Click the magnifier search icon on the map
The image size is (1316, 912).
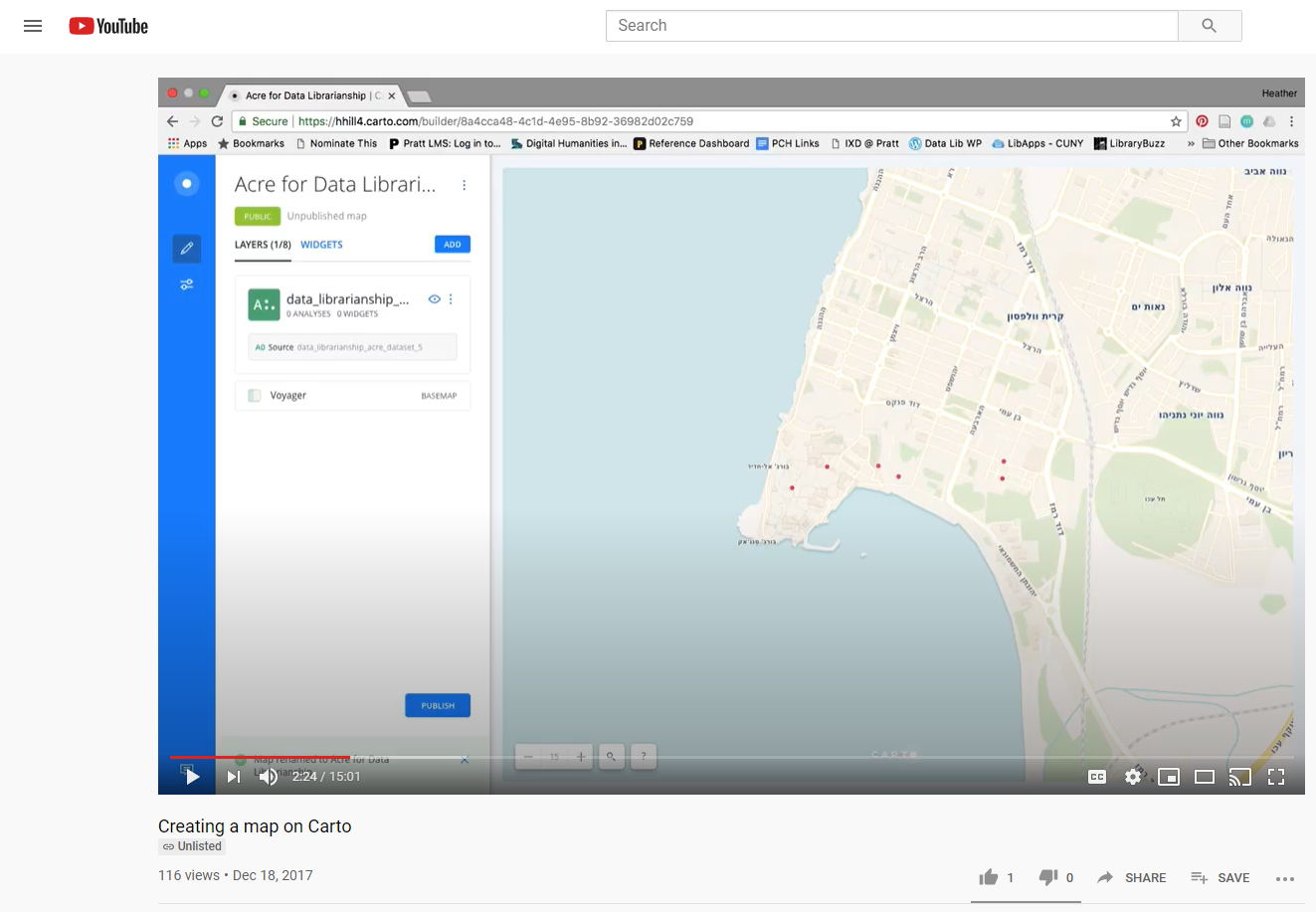click(x=611, y=756)
